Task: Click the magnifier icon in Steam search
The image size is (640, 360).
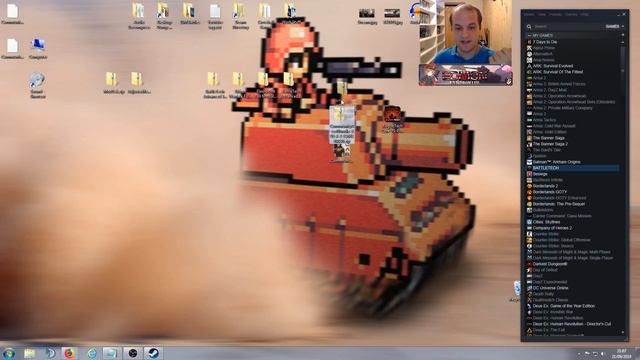Action: [x=529, y=26]
